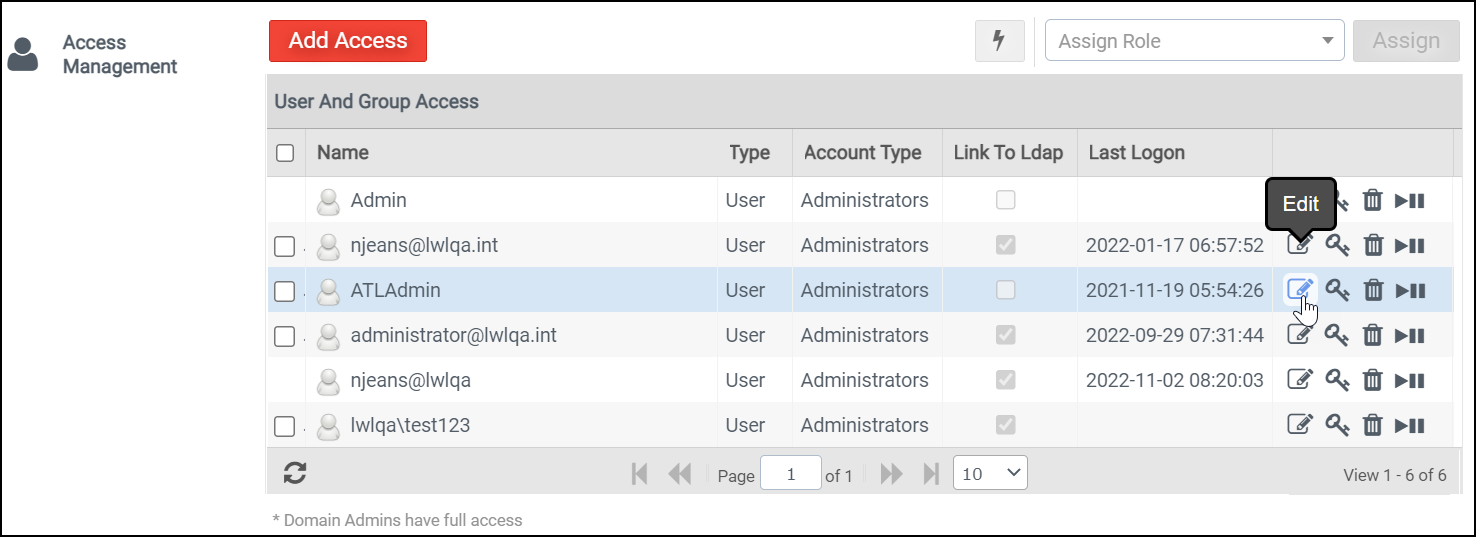This screenshot has width=1476, height=537.
Task: Click the edit icon for ATLAdmin
Action: [1299, 290]
